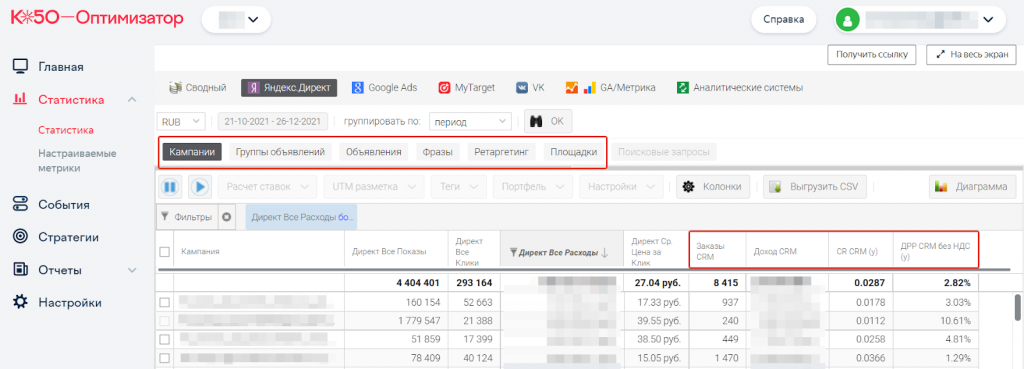Click На весь экран button

(x=971, y=55)
